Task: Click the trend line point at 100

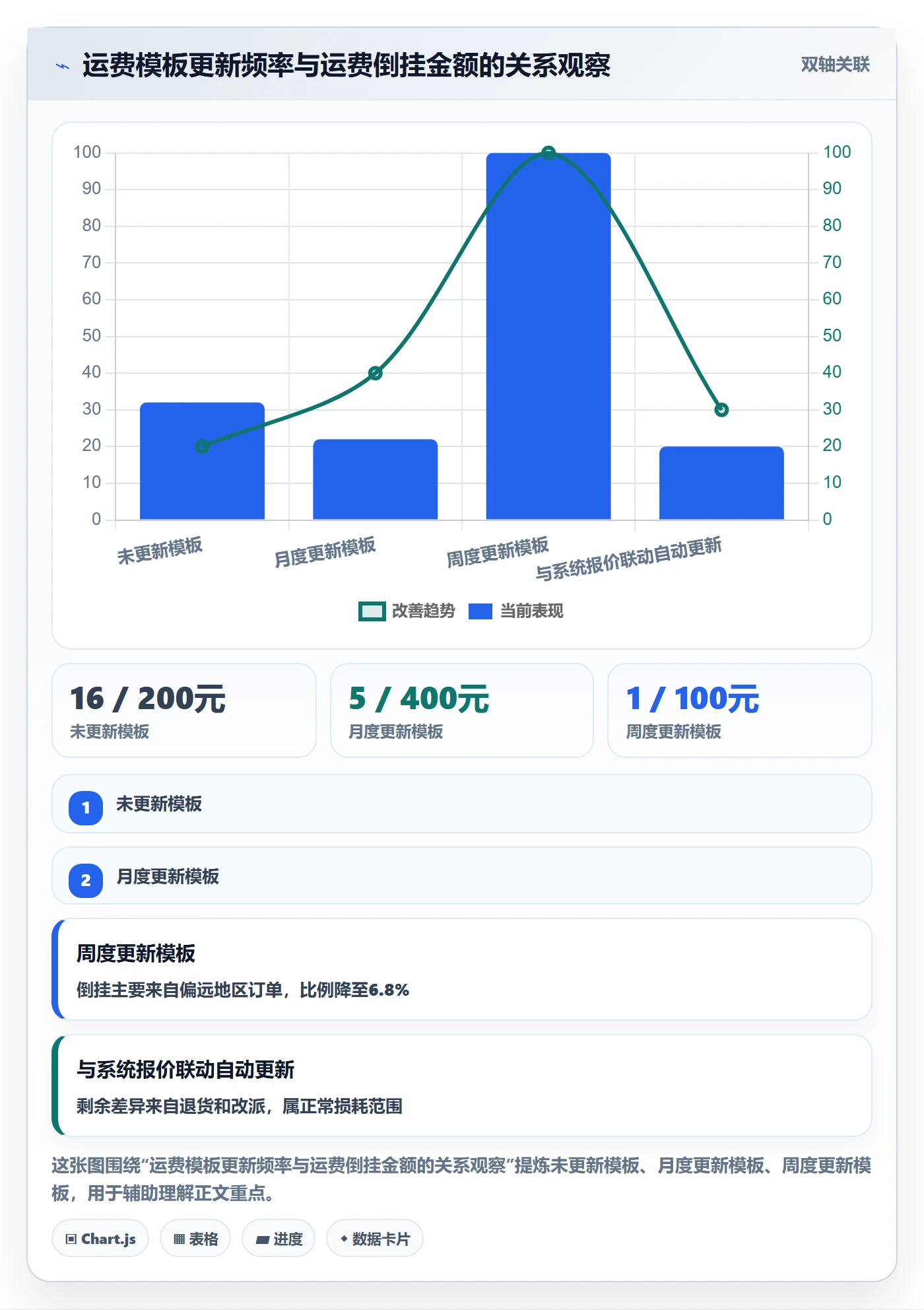Action: pos(548,153)
